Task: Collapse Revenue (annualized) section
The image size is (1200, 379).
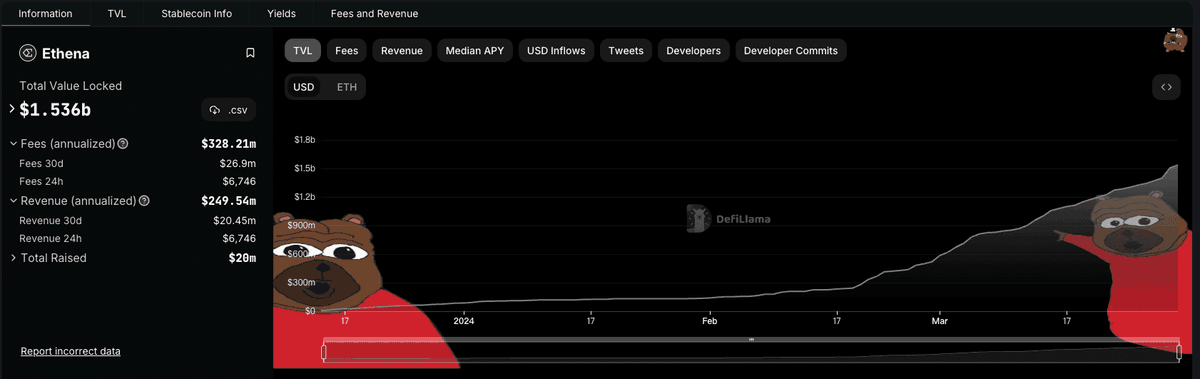Action: (x=13, y=201)
